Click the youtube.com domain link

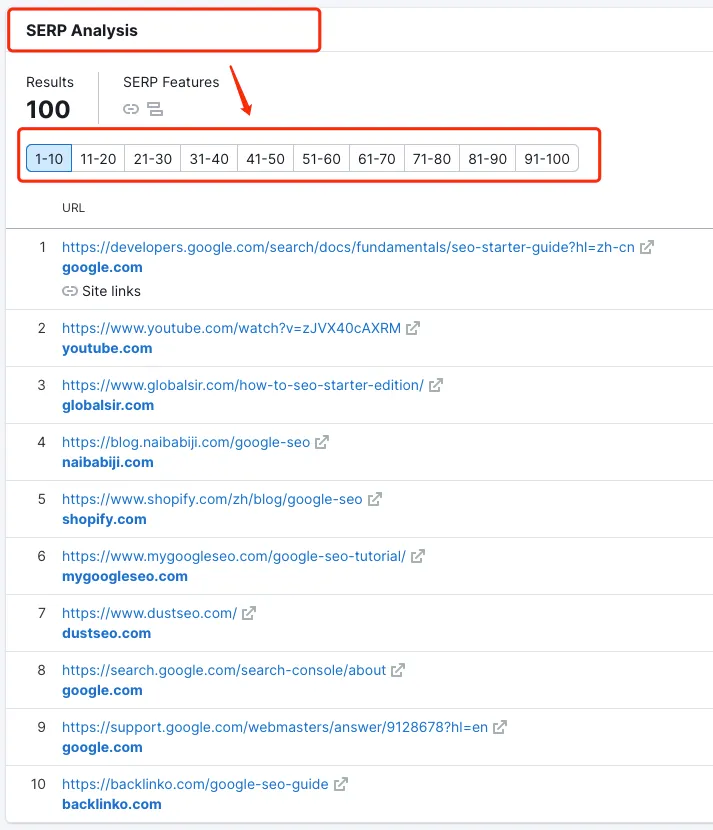[107, 348]
